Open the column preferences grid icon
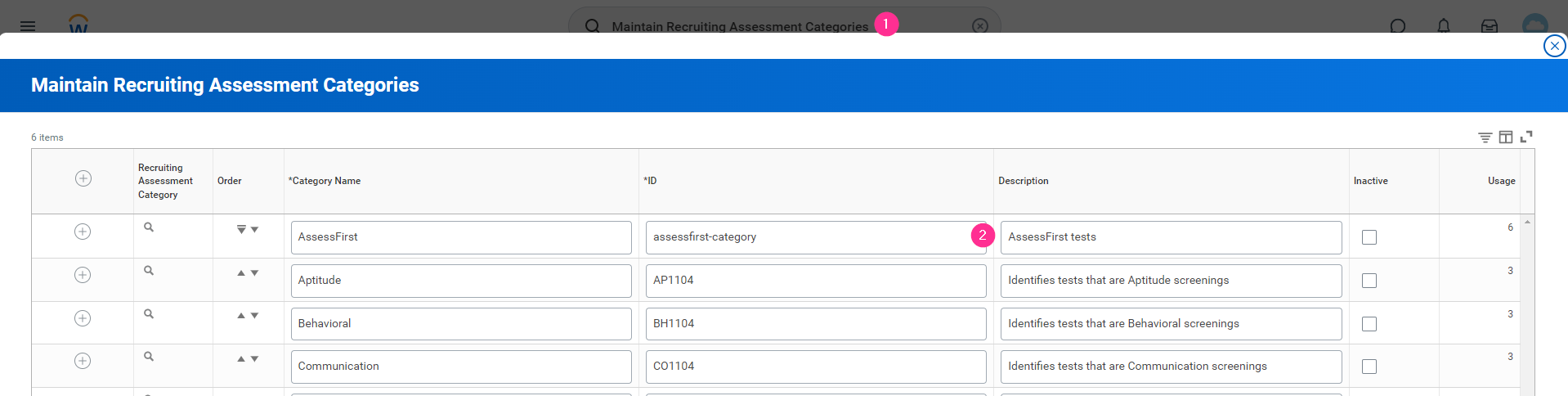Viewport: 1568px width, 396px height. click(1505, 137)
